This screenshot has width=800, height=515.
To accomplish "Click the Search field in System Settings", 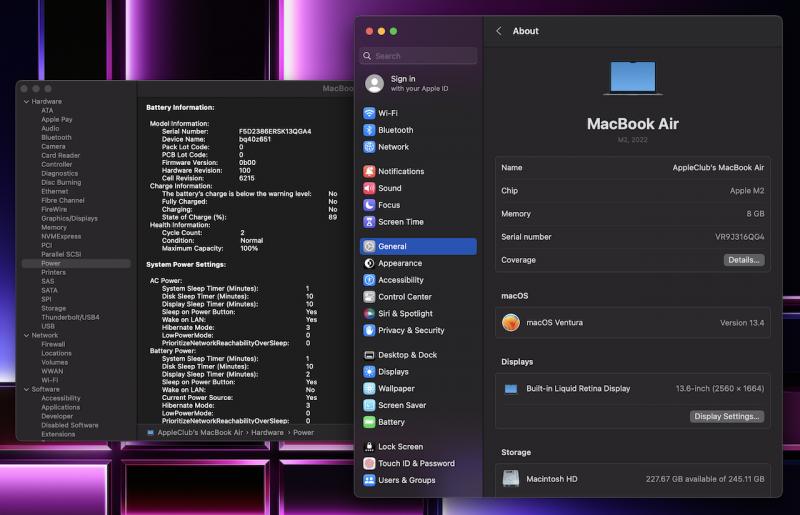I will click(x=418, y=56).
